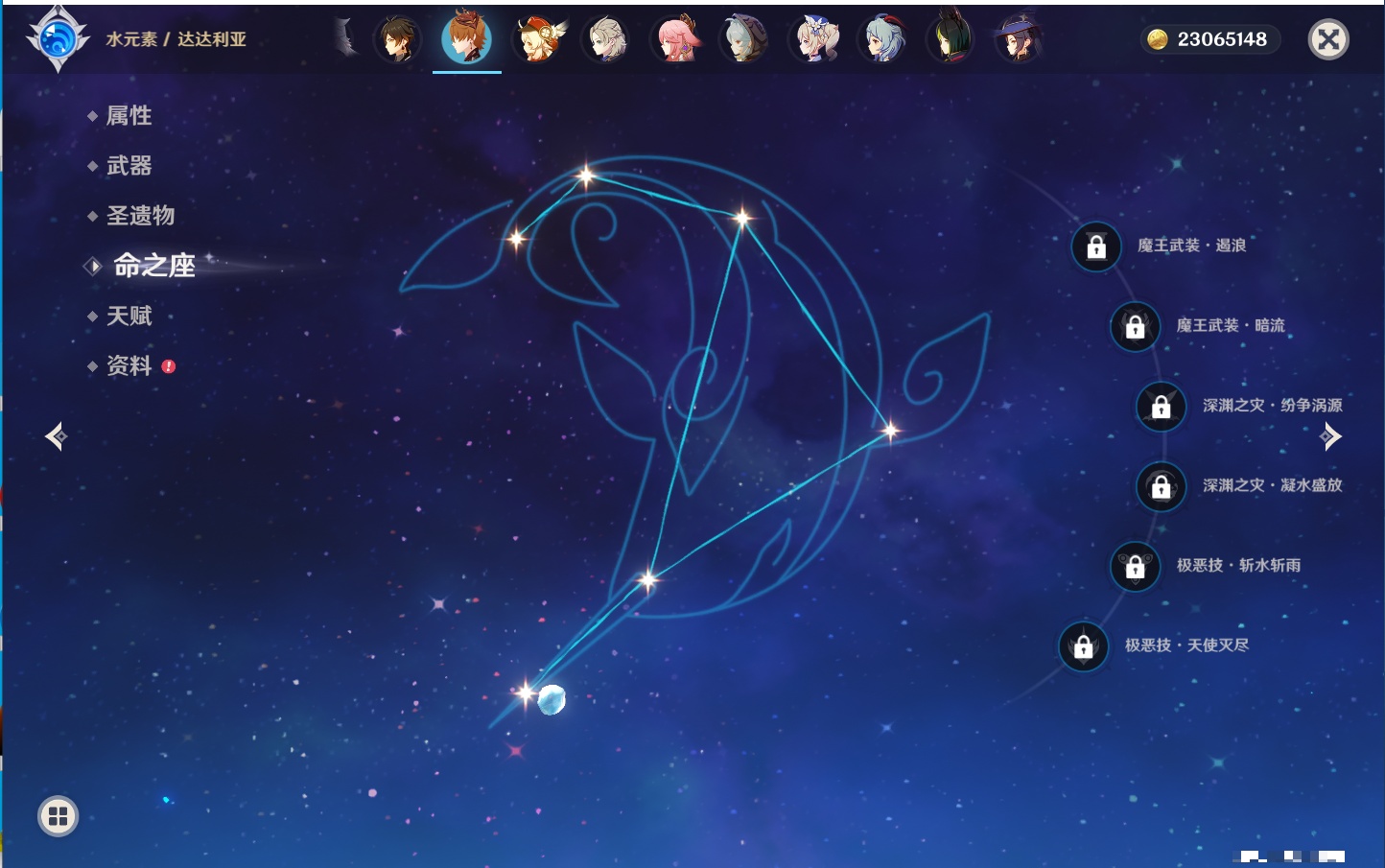Open the 资料 profile tab
Image resolution: width=1385 pixels, height=868 pixels.
pyautogui.click(x=129, y=365)
